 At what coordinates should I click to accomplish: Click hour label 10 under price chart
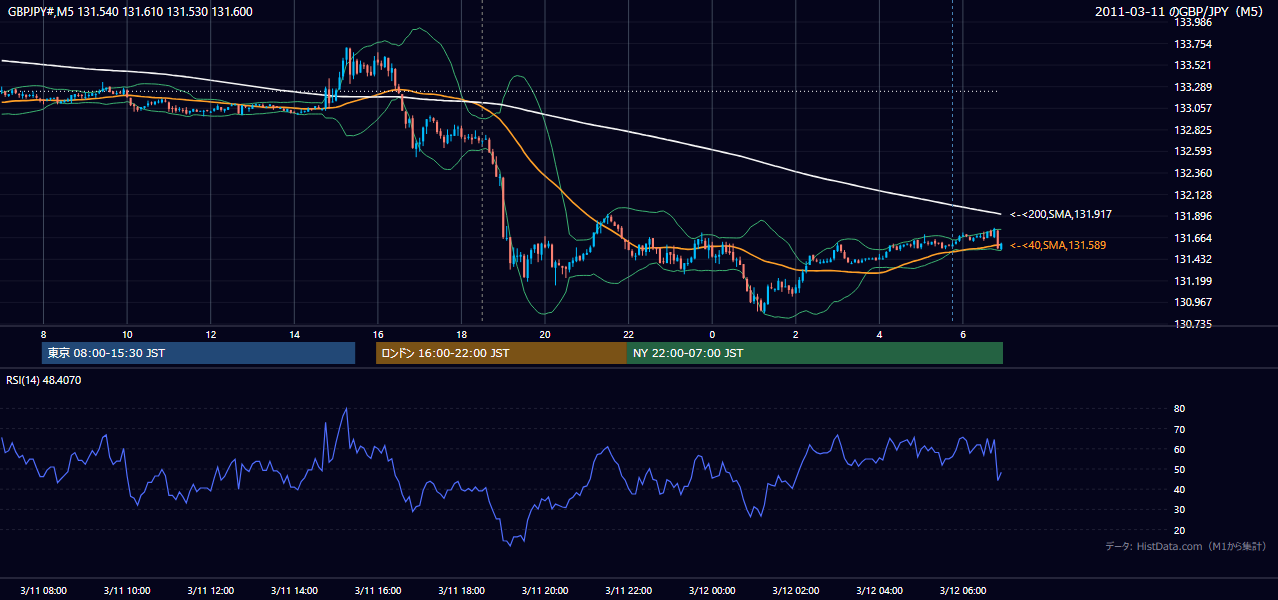point(127,334)
